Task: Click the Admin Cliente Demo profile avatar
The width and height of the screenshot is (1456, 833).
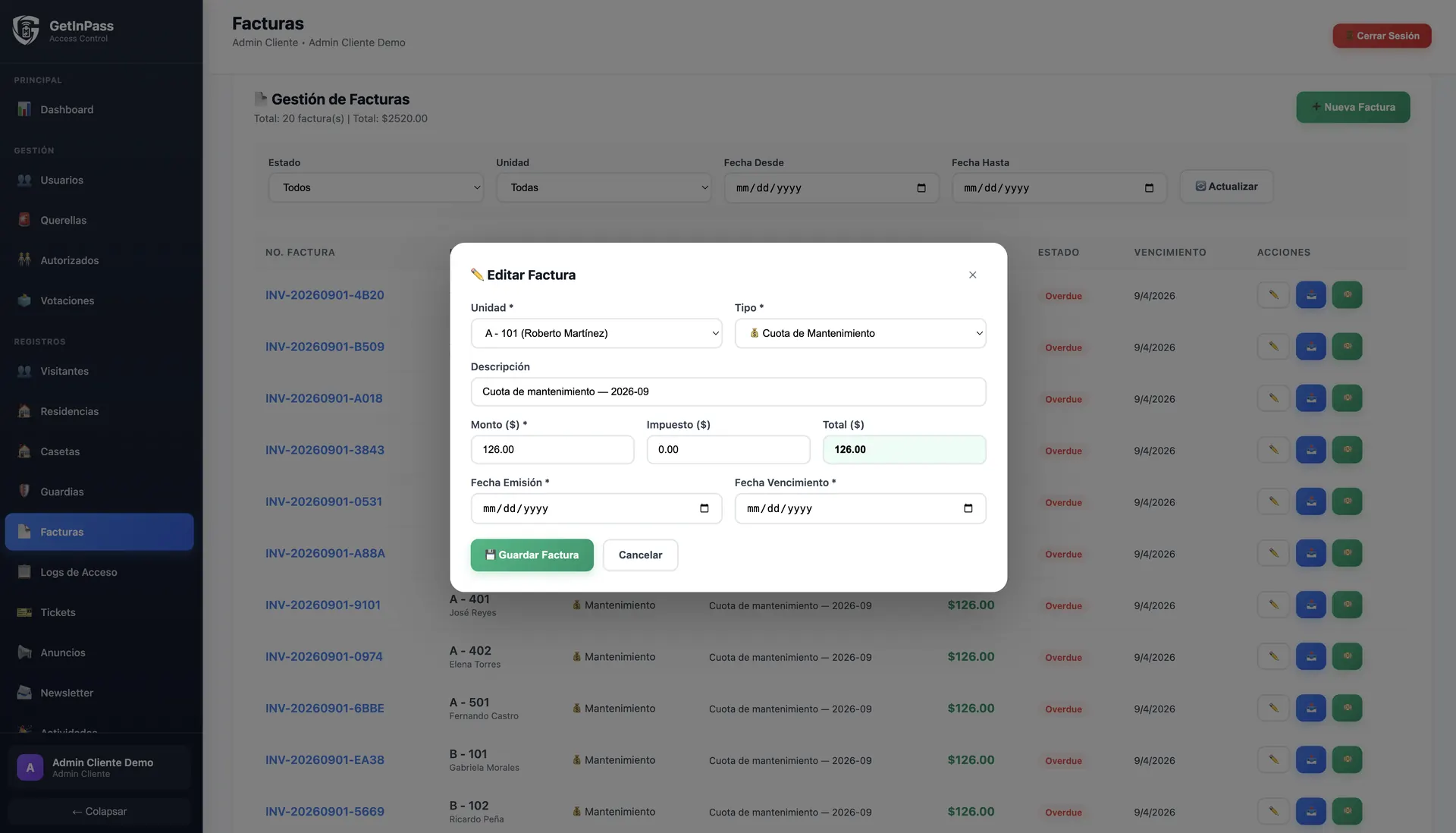Action: click(30, 767)
